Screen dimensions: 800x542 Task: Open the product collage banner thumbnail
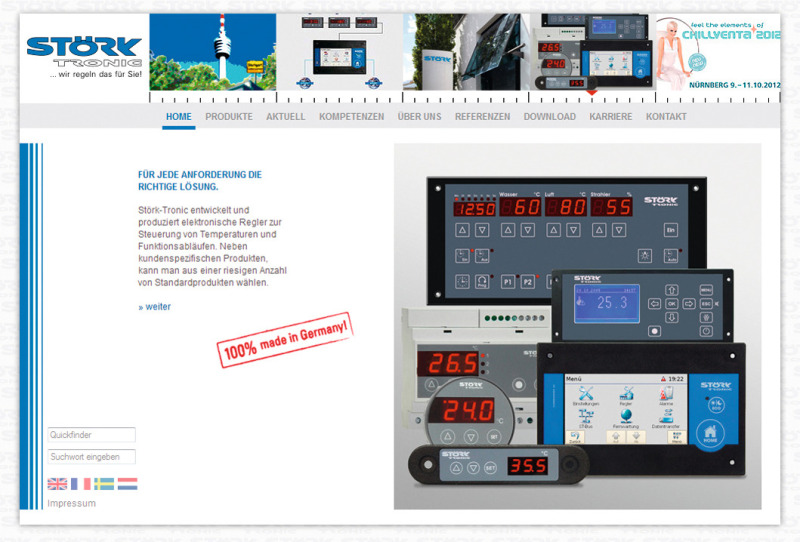click(x=593, y=52)
